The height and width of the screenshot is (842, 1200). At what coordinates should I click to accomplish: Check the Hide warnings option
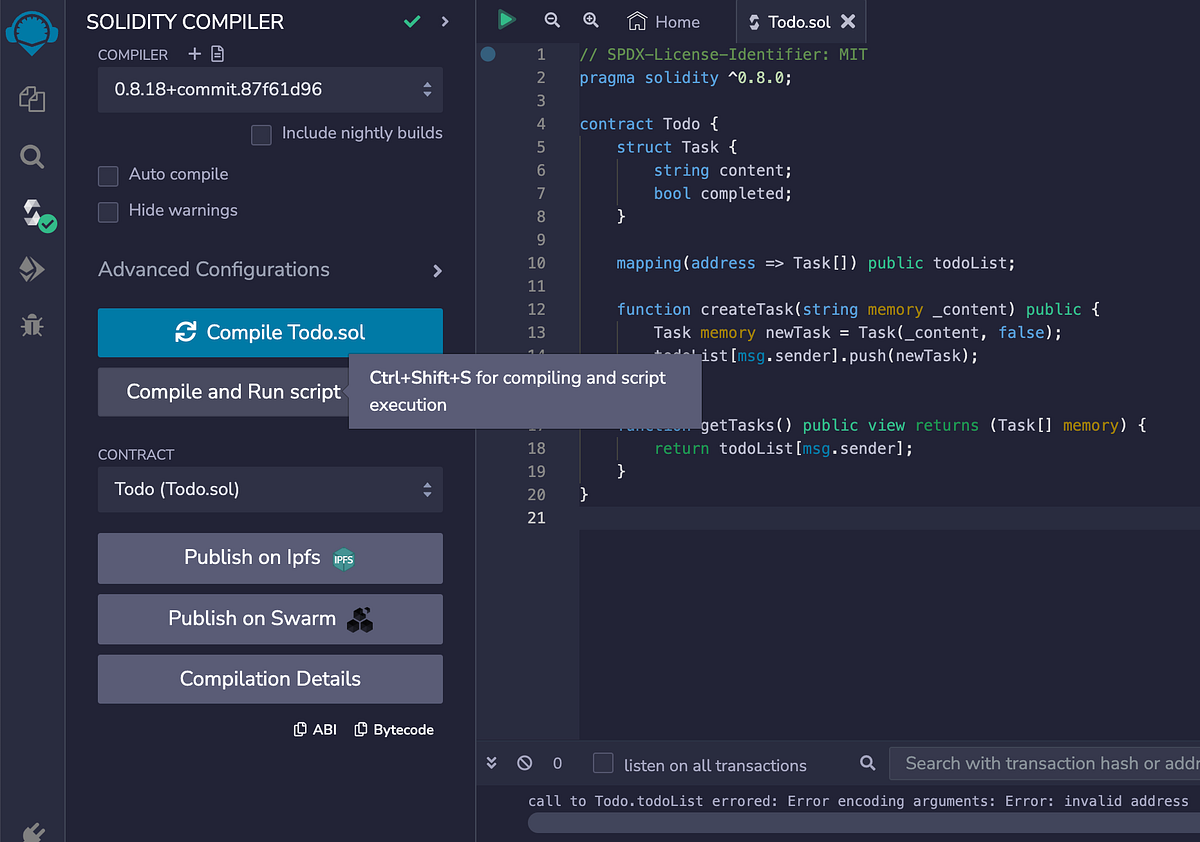coord(108,210)
